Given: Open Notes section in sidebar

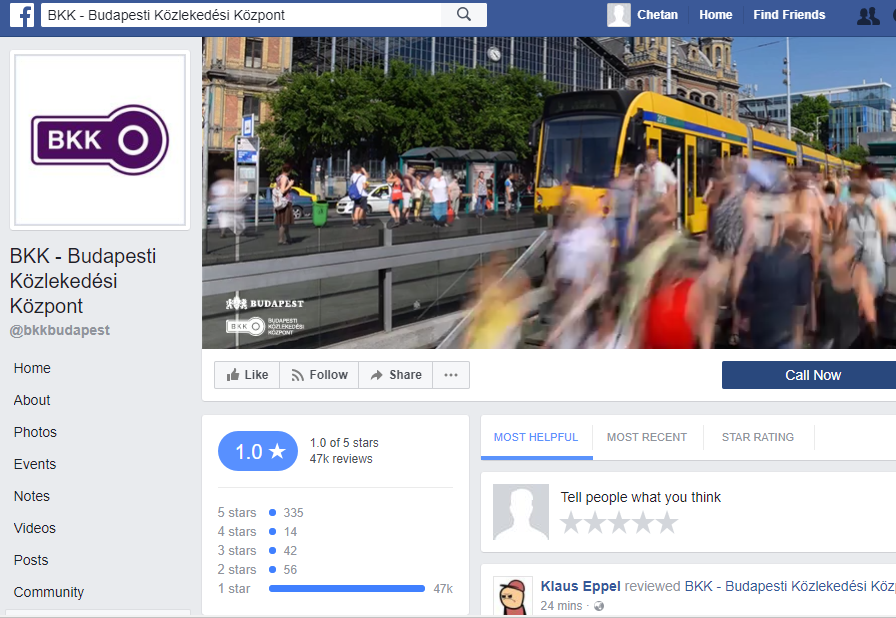Looking at the screenshot, I should click(x=32, y=496).
